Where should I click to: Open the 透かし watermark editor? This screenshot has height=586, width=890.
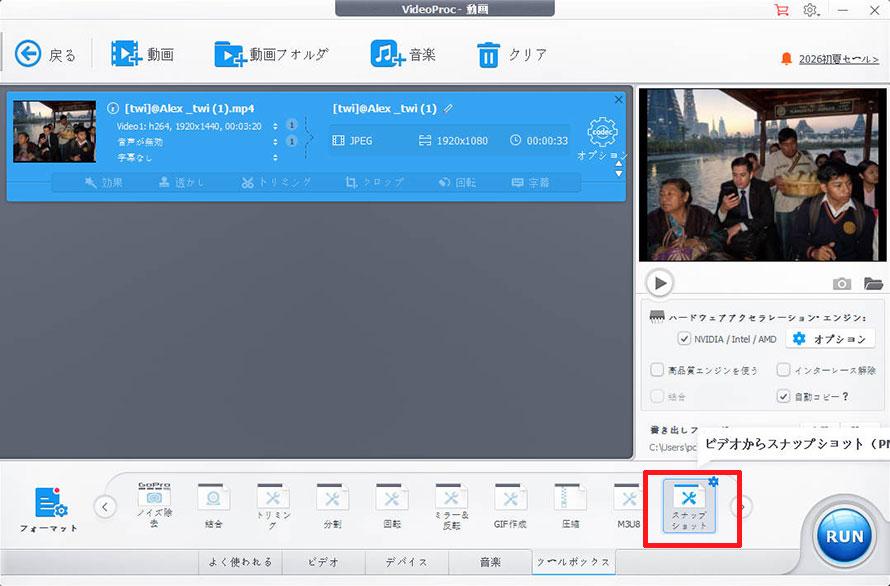point(181,182)
